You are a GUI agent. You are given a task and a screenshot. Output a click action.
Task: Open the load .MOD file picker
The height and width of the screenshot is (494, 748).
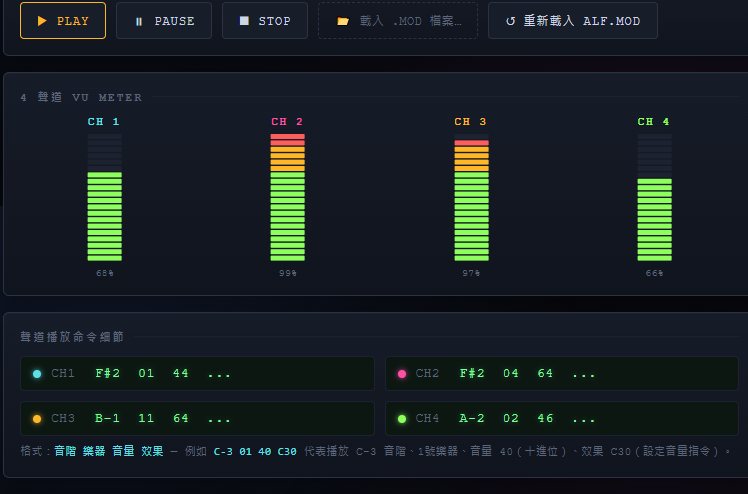click(x=398, y=21)
